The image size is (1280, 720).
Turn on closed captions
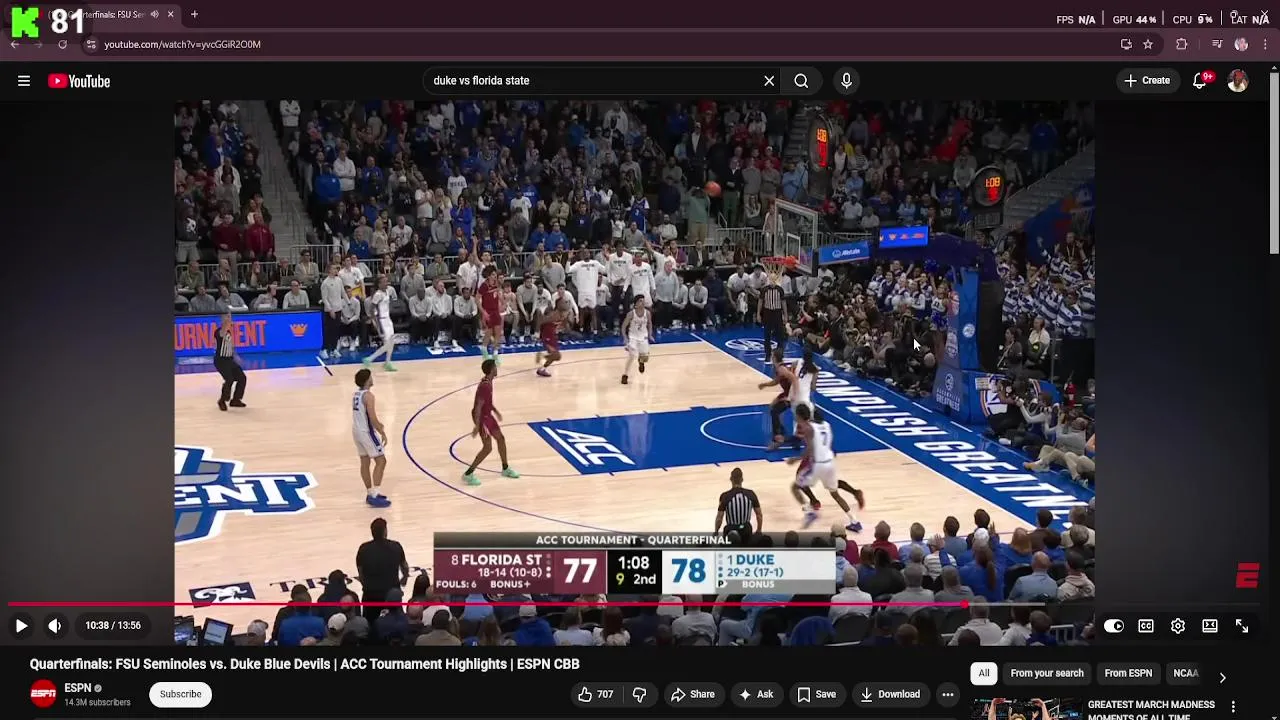point(1146,626)
